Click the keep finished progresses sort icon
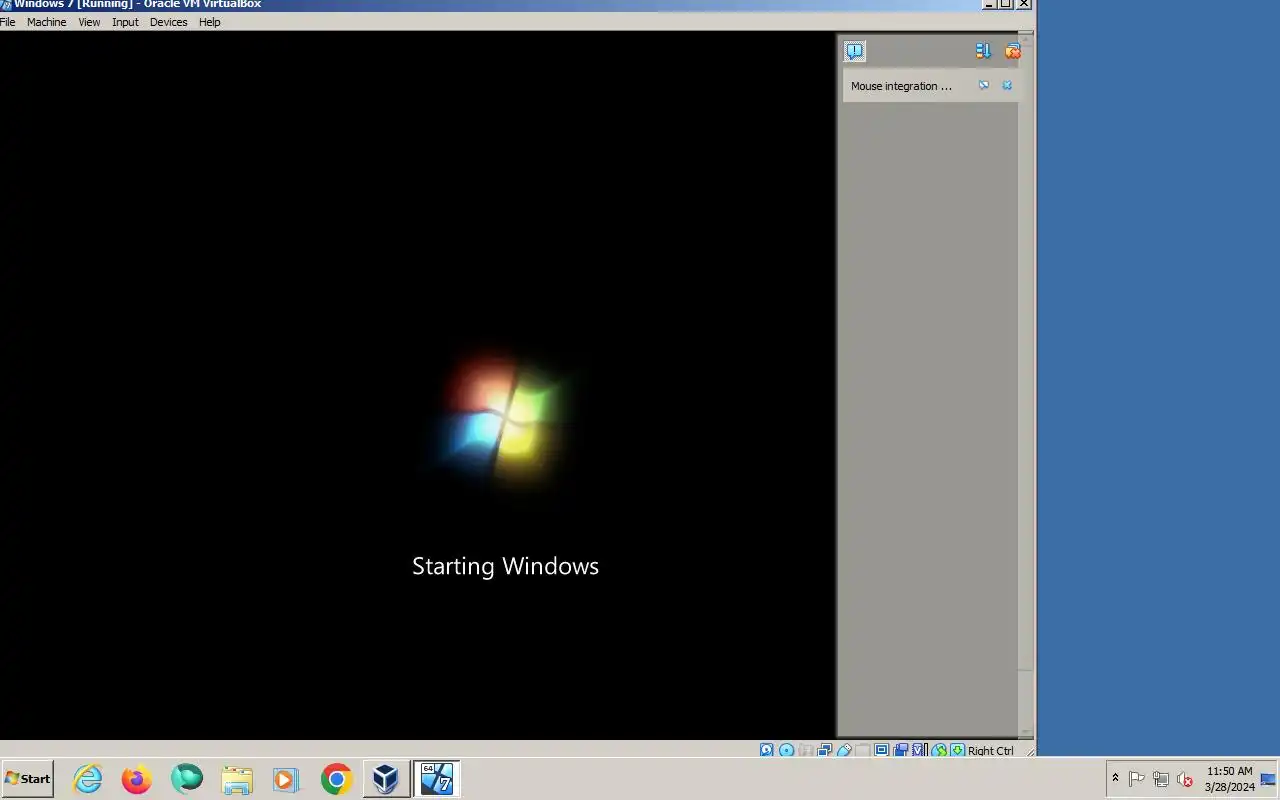The width and height of the screenshot is (1280, 800). tap(983, 51)
